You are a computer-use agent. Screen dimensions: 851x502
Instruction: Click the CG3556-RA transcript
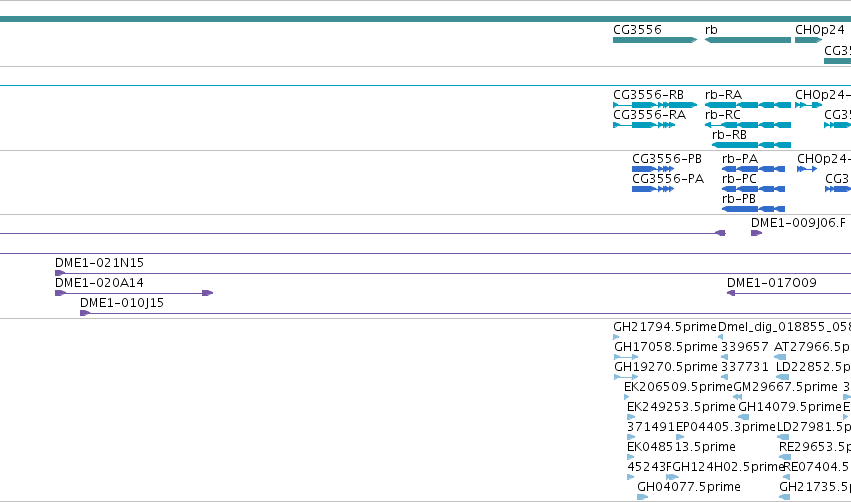(644, 125)
